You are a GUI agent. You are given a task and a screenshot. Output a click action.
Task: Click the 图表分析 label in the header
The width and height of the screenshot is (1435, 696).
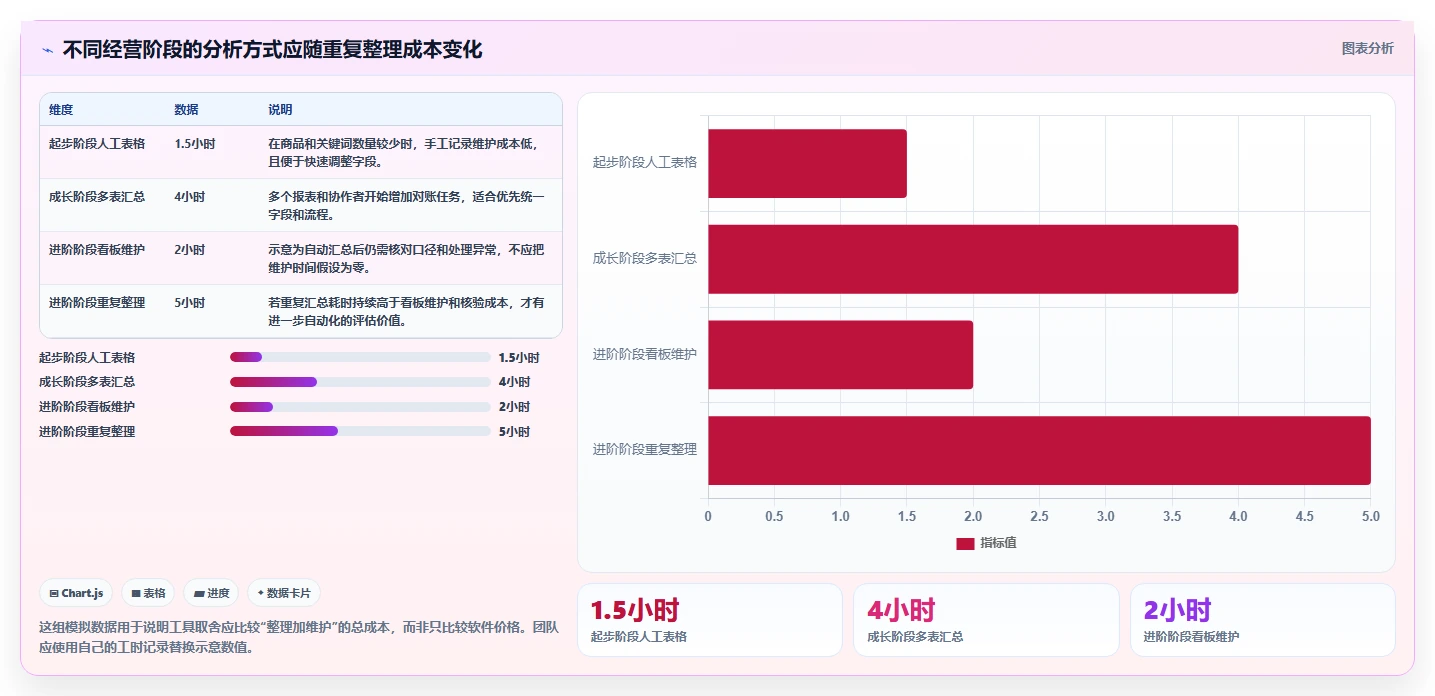pyautogui.click(x=1367, y=48)
